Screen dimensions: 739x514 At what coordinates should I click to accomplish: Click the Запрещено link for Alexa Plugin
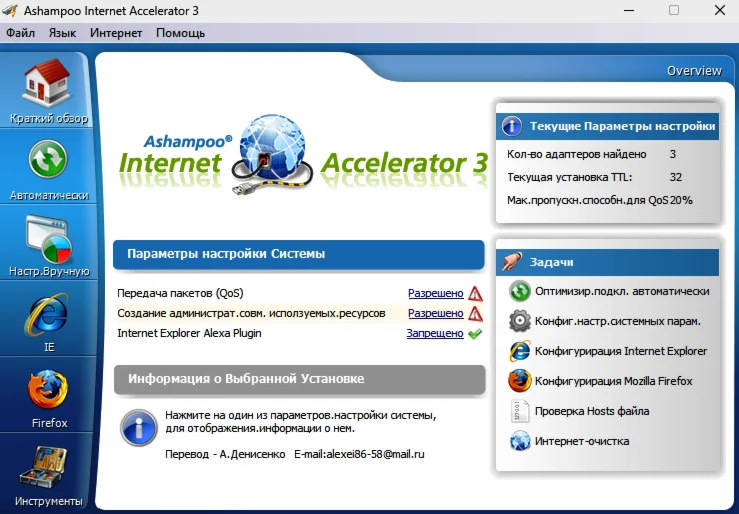click(x=435, y=334)
